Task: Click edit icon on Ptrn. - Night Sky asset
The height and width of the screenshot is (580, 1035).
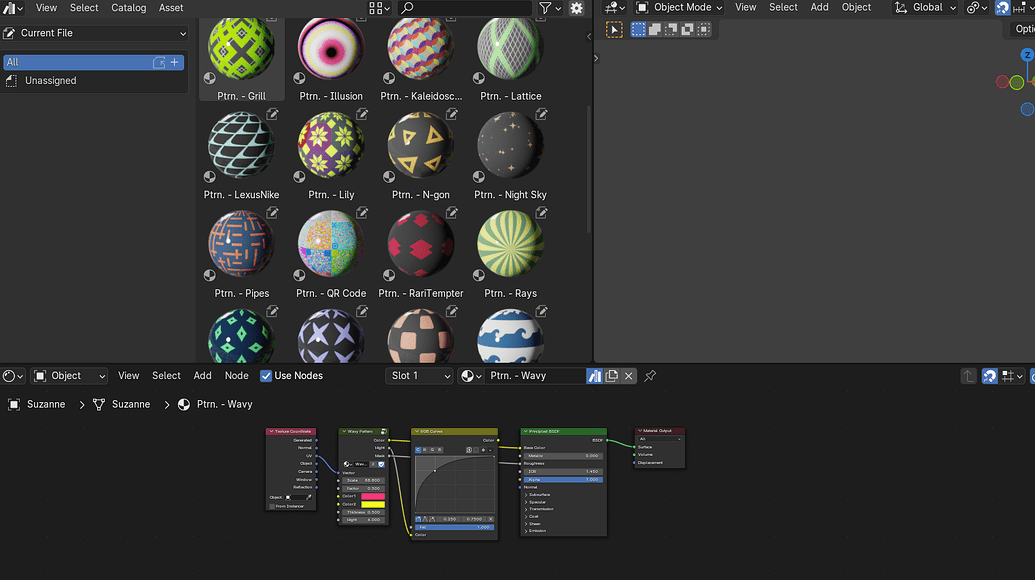Action: tap(541, 115)
